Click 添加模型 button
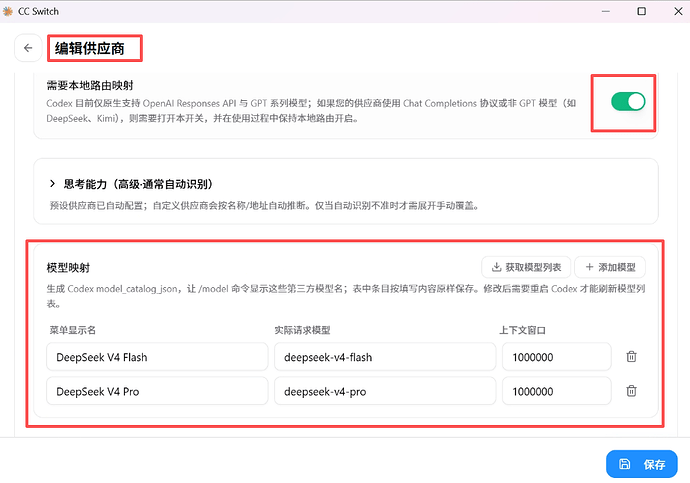 click(x=610, y=267)
